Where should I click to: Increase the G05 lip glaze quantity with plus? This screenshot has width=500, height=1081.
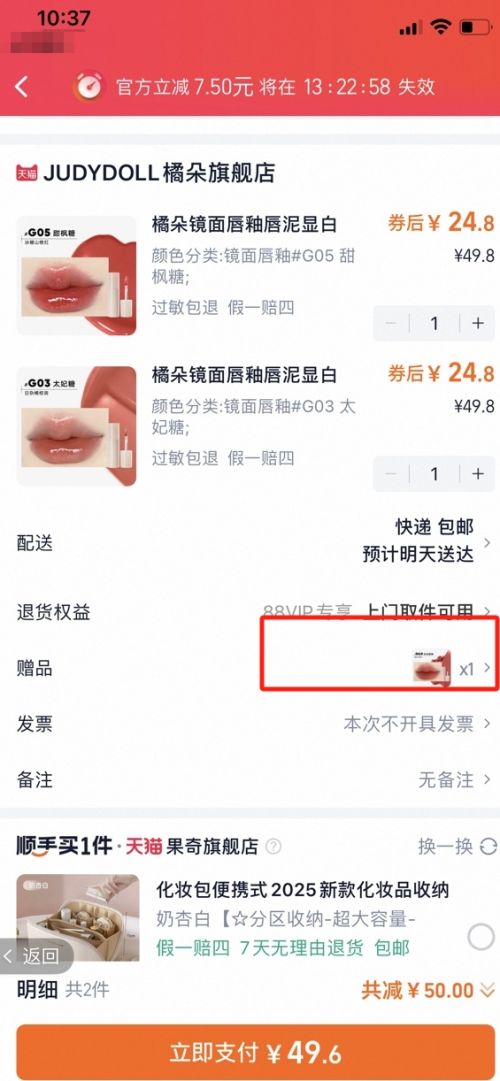[478, 323]
